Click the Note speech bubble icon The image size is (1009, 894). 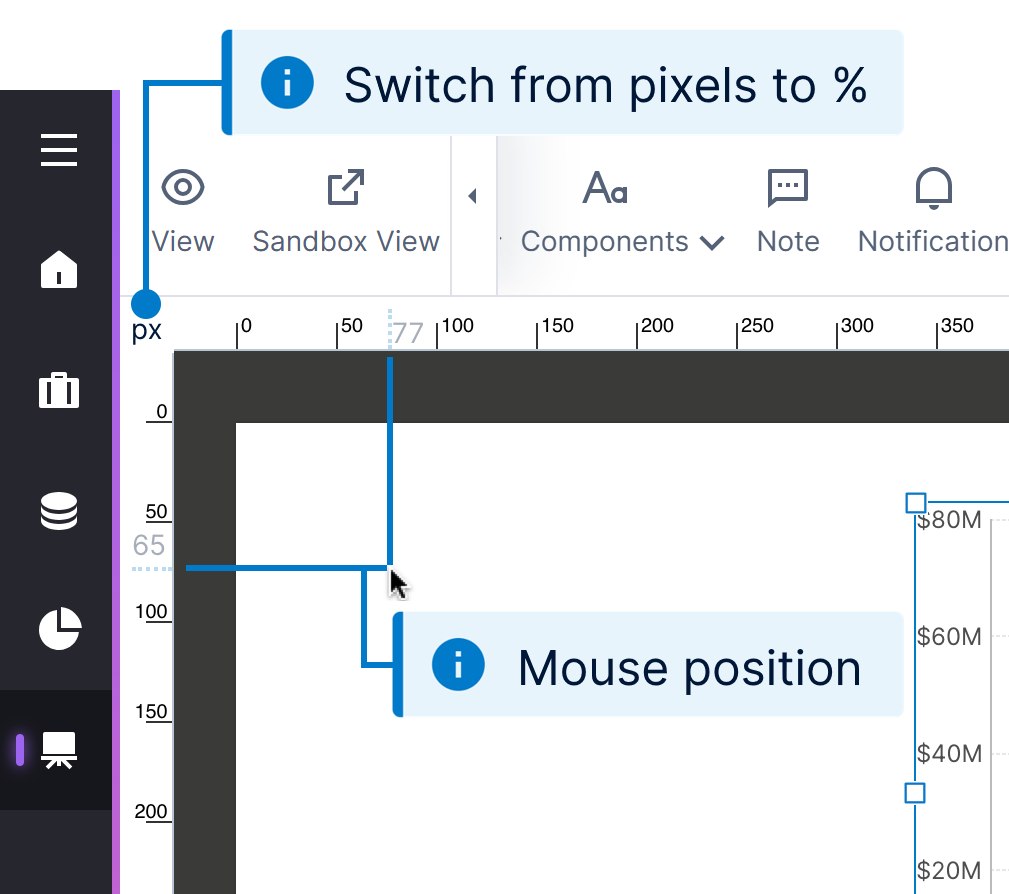[788, 188]
